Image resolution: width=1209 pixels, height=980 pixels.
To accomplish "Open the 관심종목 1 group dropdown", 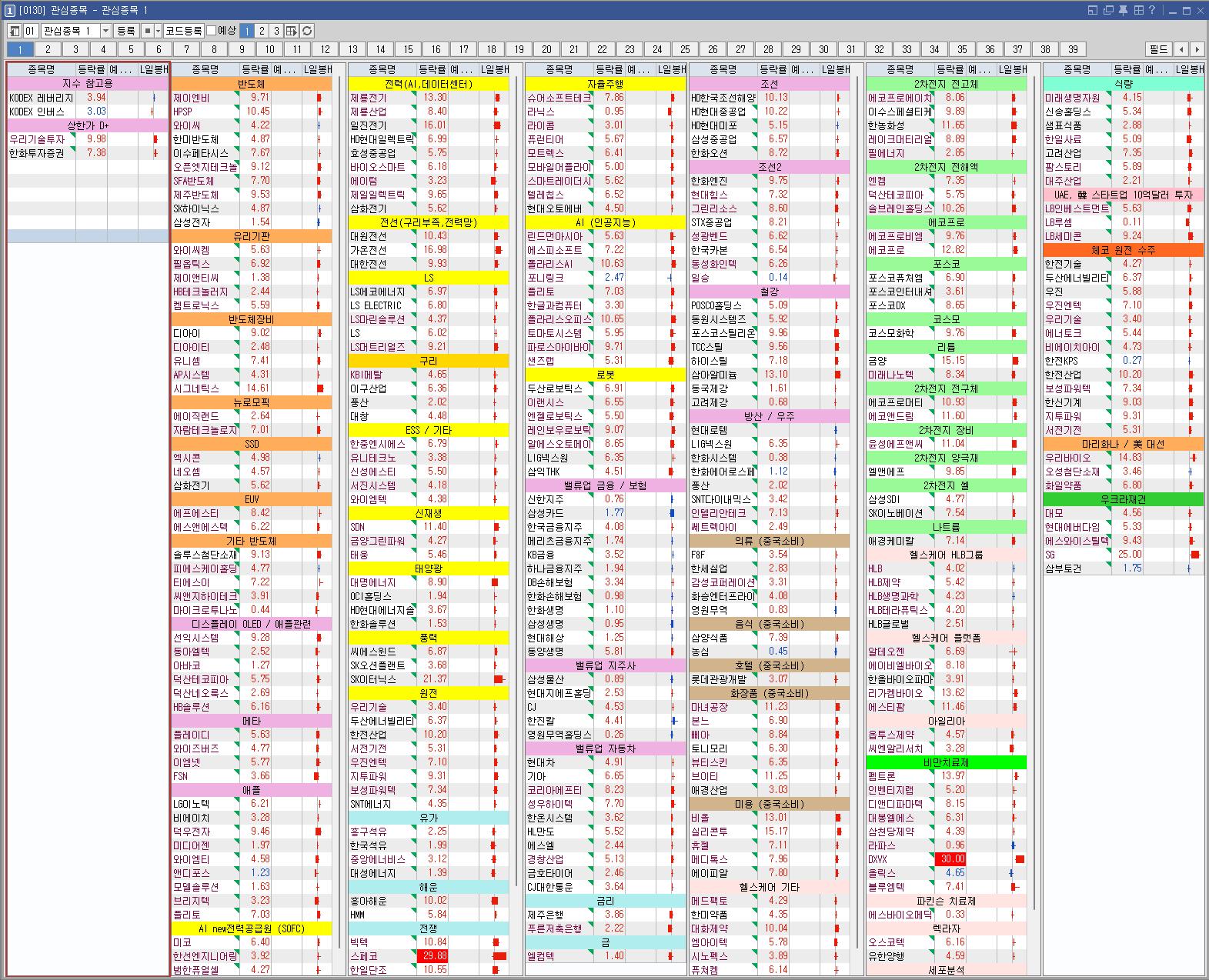I will click(x=105, y=31).
